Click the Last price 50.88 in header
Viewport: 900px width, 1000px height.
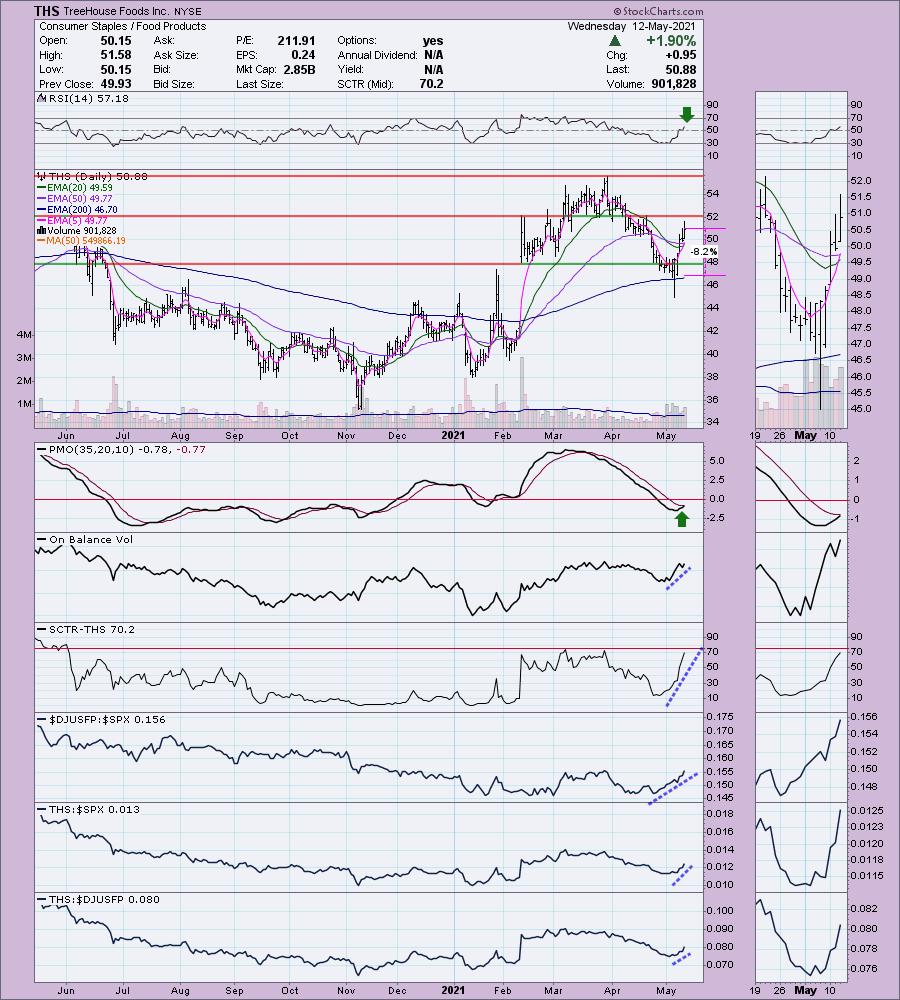[680, 70]
